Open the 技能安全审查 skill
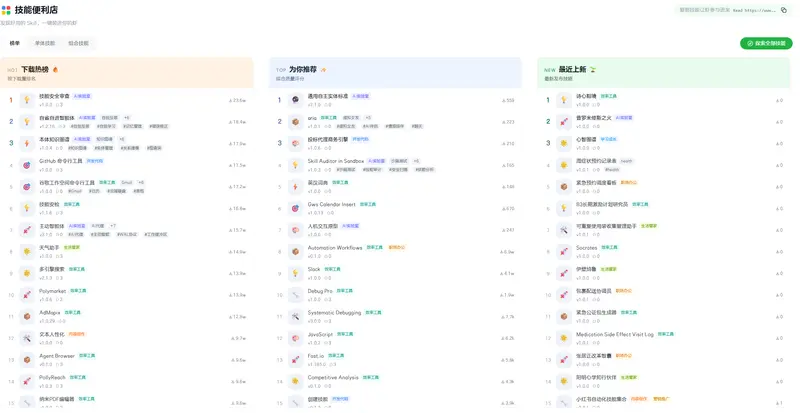800x413 pixels. 127,100
